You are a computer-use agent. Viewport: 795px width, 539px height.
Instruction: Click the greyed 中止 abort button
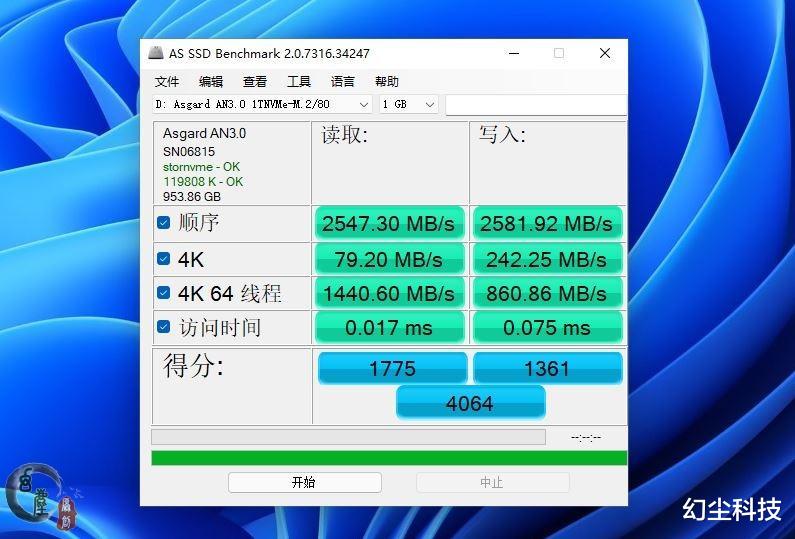[x=492, y=482]
